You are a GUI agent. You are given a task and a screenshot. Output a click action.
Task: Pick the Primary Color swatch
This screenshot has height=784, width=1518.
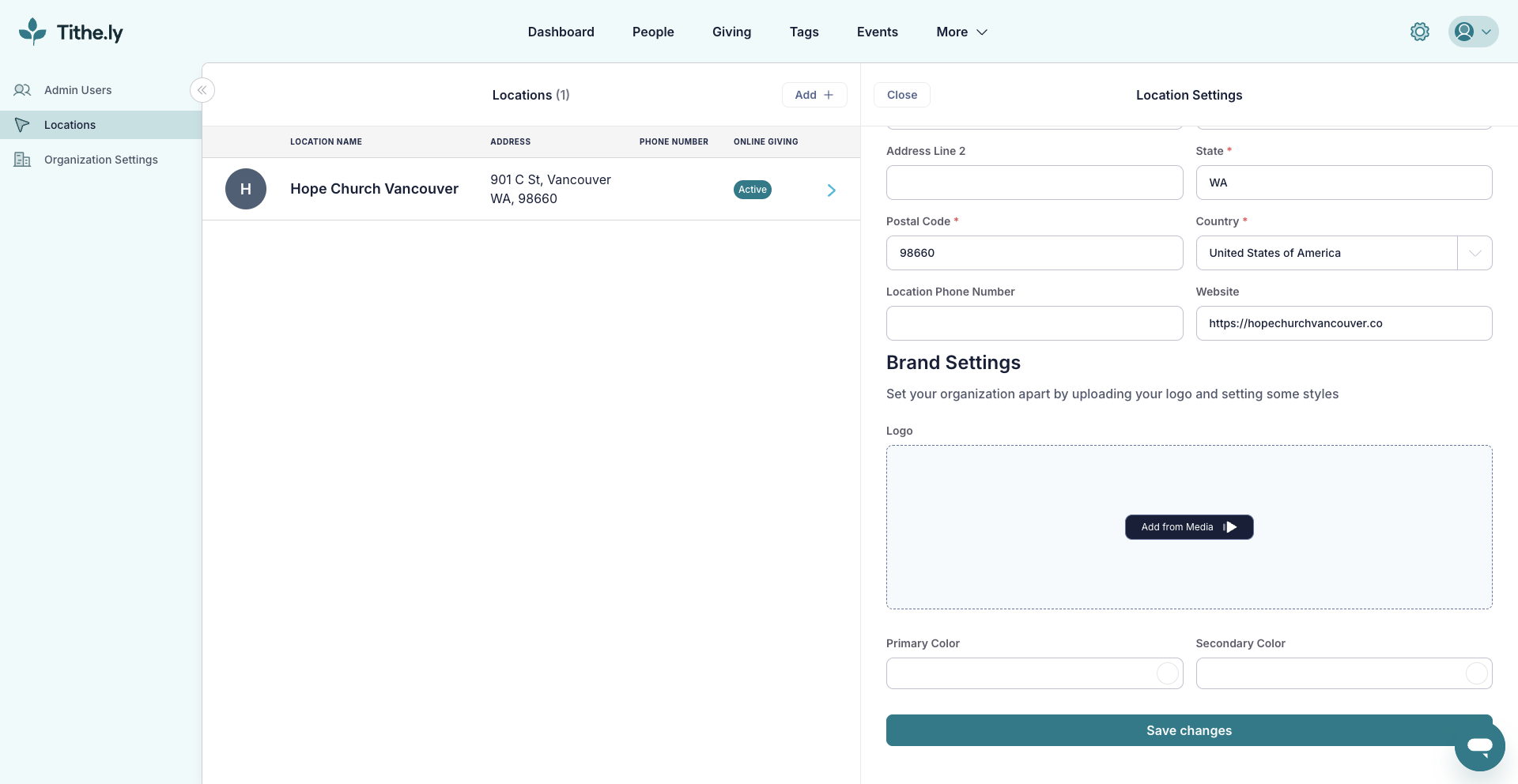(x=1167, y=673)
